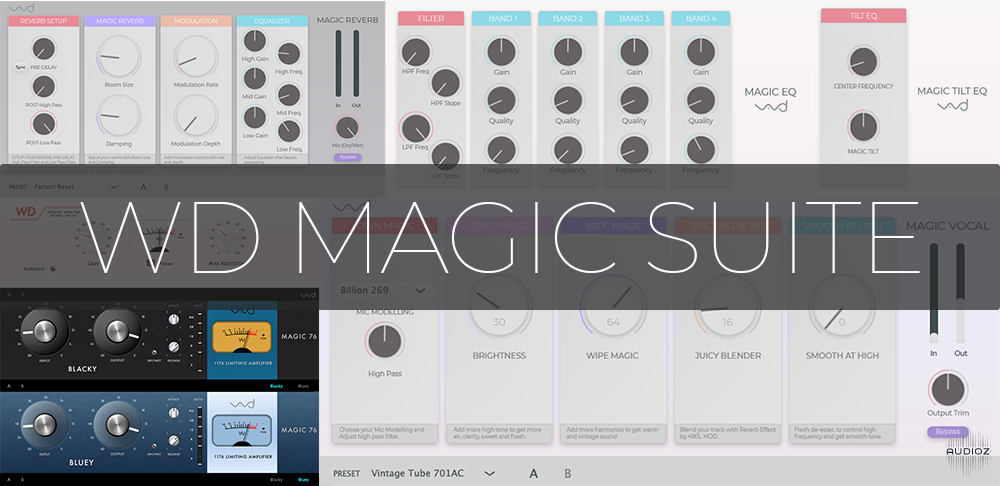1000x486 pixels.
Task: Click the Input knob on the Bluey compressor
Action: pos(44,423)
